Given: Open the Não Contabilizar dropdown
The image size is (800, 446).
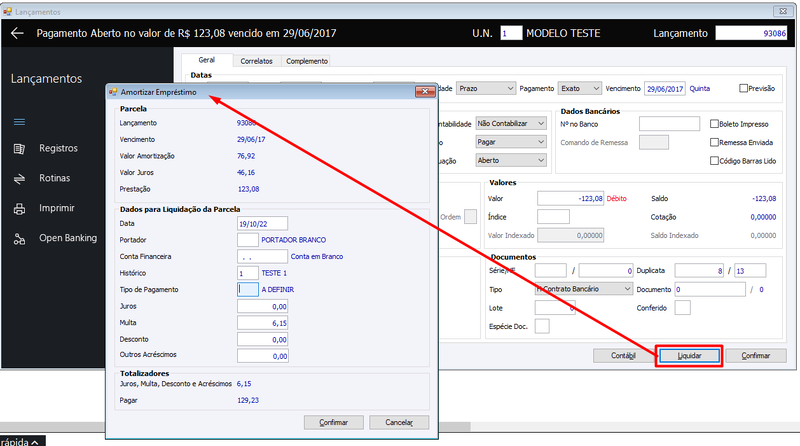Looking at the screenshot, I should point(511,123).
